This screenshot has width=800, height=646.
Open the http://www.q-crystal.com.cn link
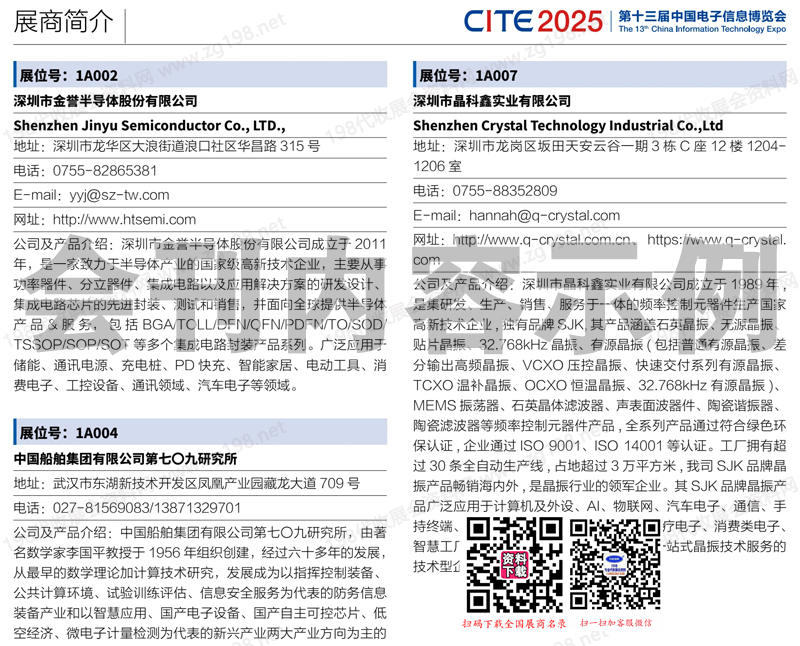pyautogui.click(x=545, y=240)
